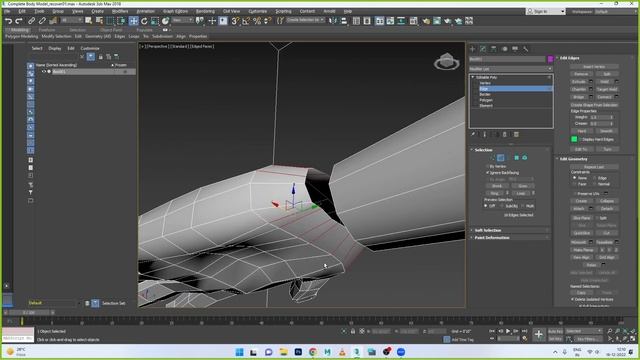Open File Explorer from the taskbar
The height and width of the screenshot is (360, 640).
283,352
